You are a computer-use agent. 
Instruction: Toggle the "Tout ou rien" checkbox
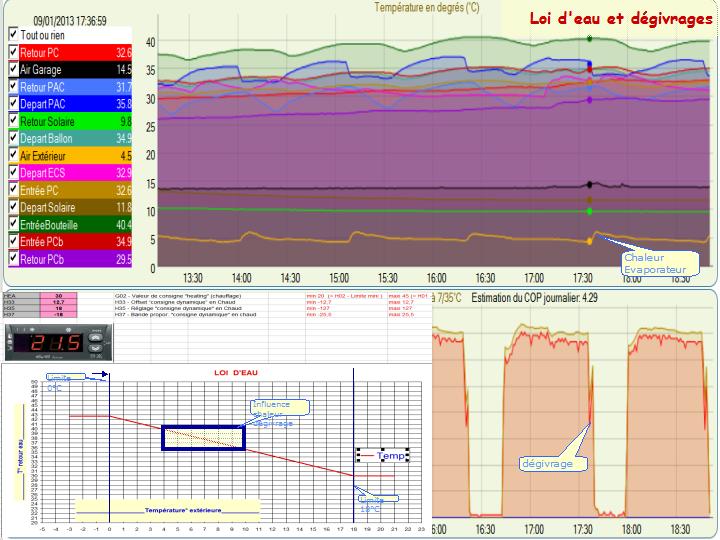(x=13, y=34)
